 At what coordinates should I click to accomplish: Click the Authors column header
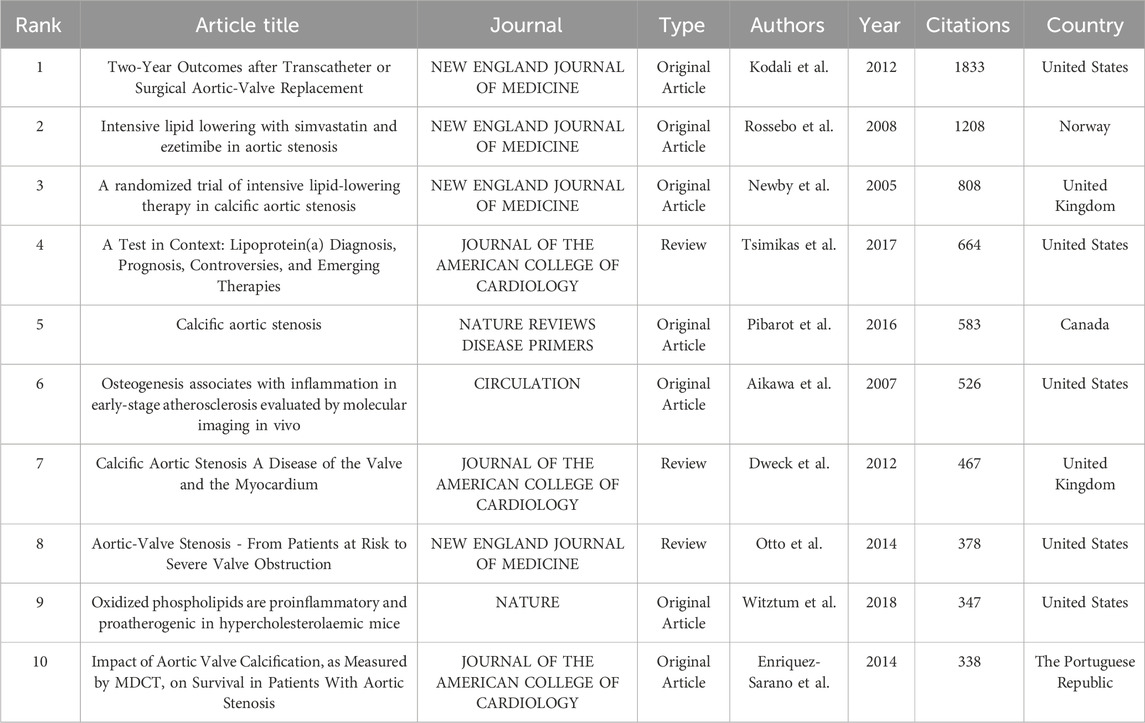(788, 25)
